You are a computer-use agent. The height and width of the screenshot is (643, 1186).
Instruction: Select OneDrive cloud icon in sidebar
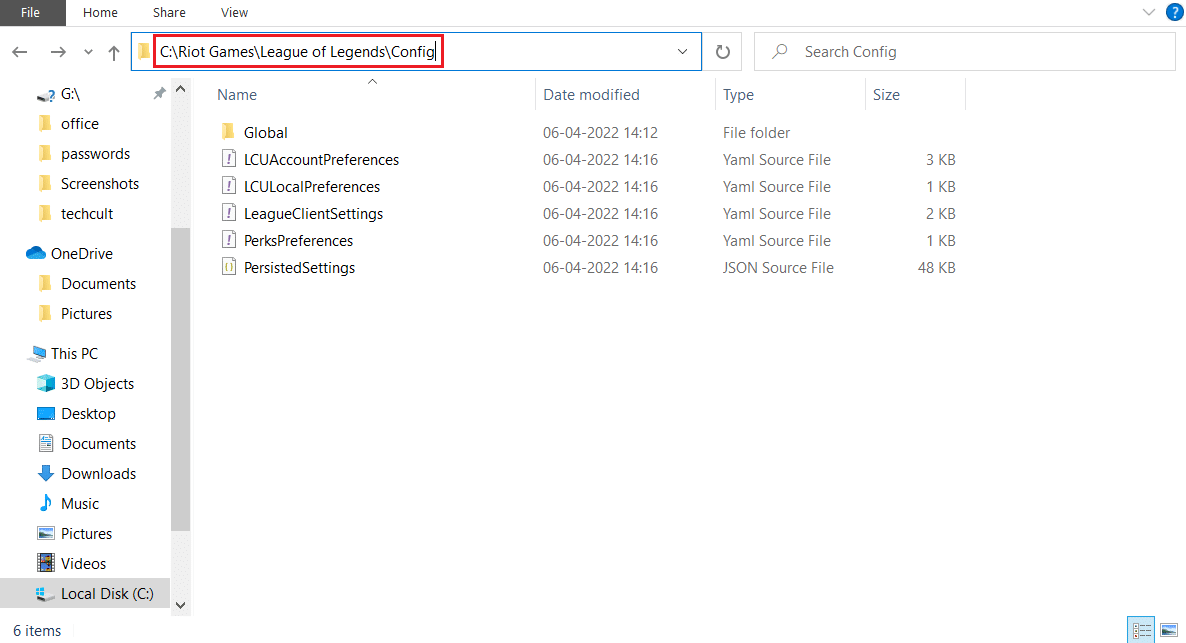tap(36, 253)
